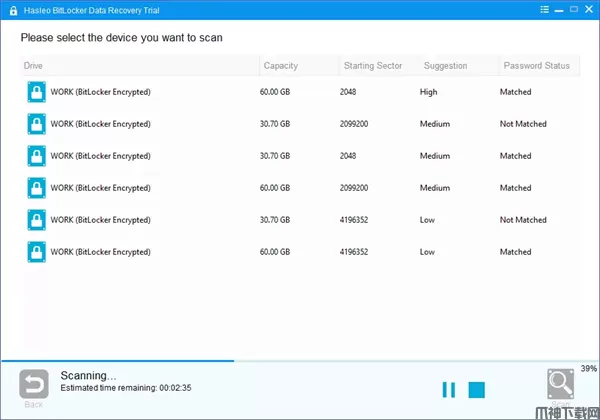Viewport: 600px width, 420px height.
Task: Click lock icon of 60.00 GB drive at sector 2099200
Action: point(36,188)
